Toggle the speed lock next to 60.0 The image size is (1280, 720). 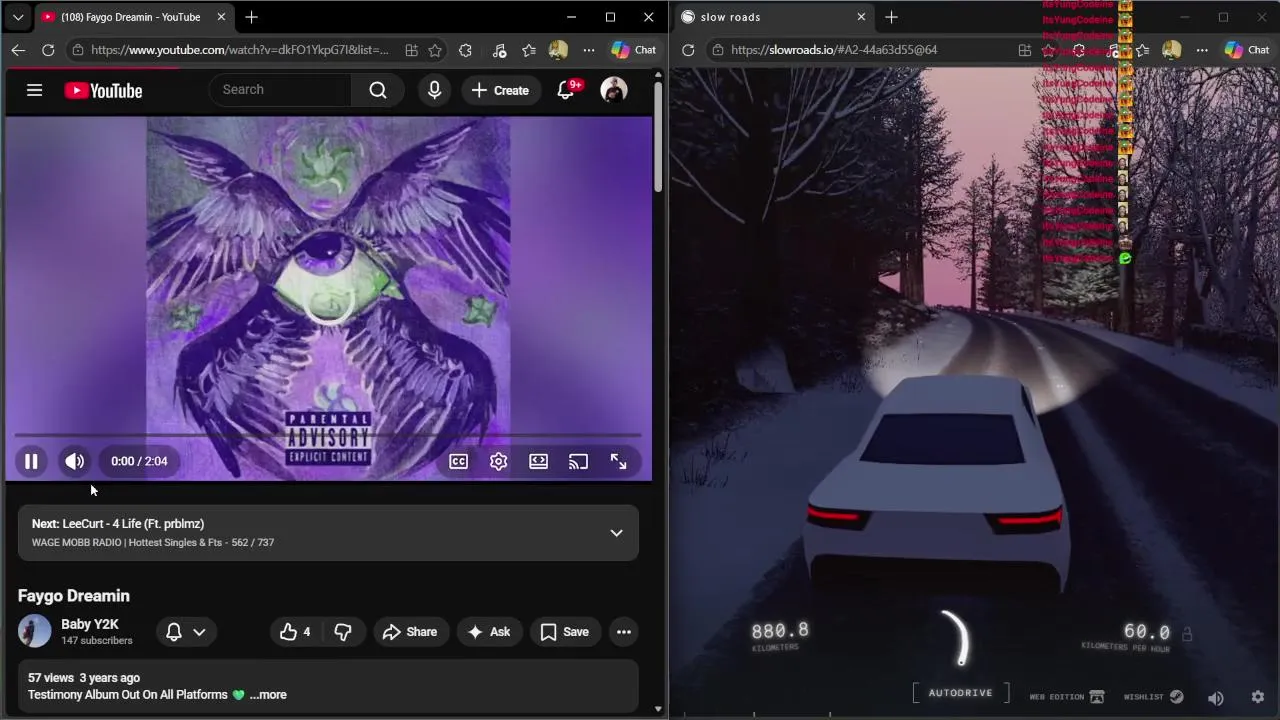[1187, 633]
